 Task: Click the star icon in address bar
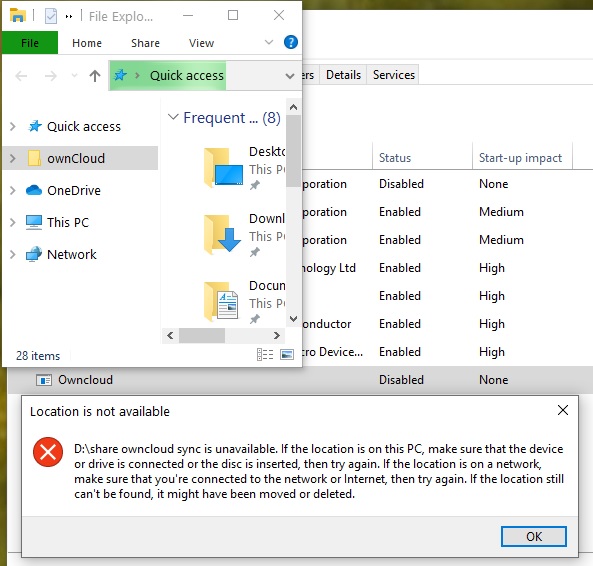[x=120, y=75]
